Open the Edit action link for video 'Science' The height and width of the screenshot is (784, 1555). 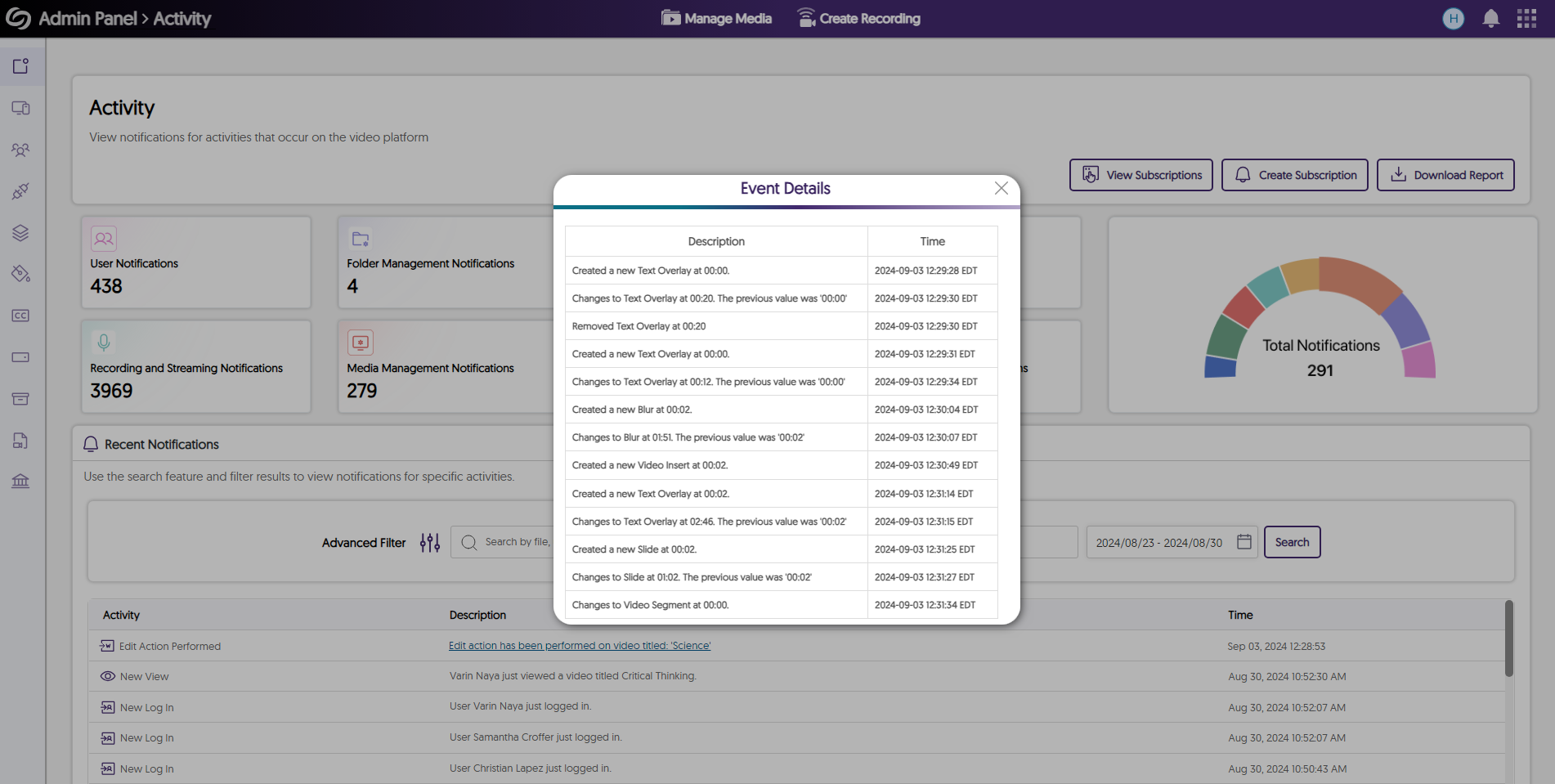point(579,645)
